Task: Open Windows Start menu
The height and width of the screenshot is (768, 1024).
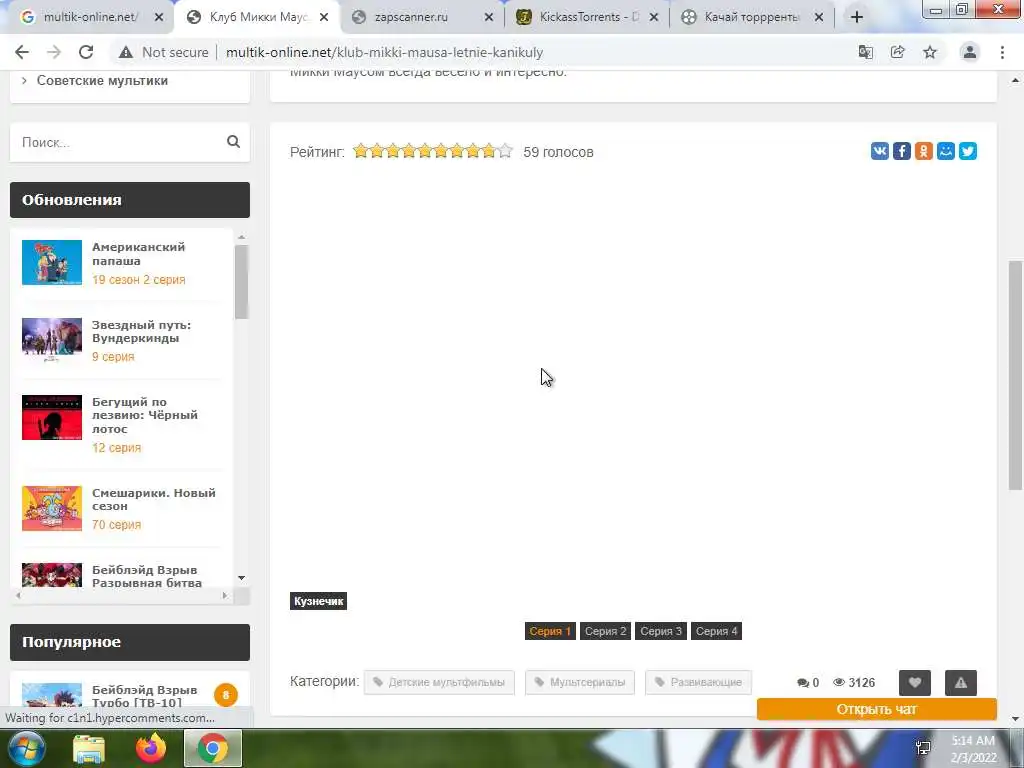Action: point(25,748)
